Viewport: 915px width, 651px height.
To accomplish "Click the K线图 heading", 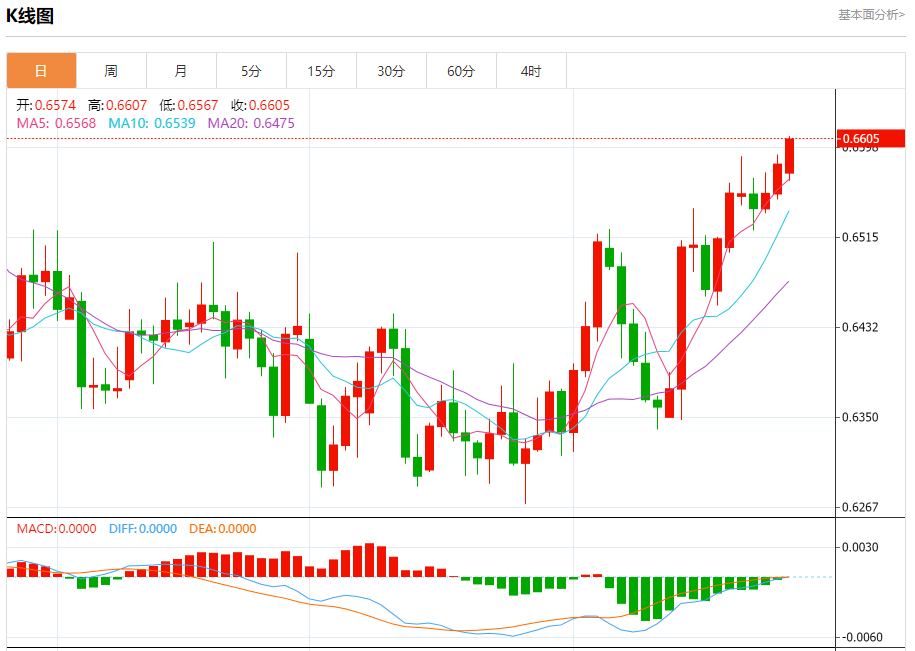I will tap(30, 16).
